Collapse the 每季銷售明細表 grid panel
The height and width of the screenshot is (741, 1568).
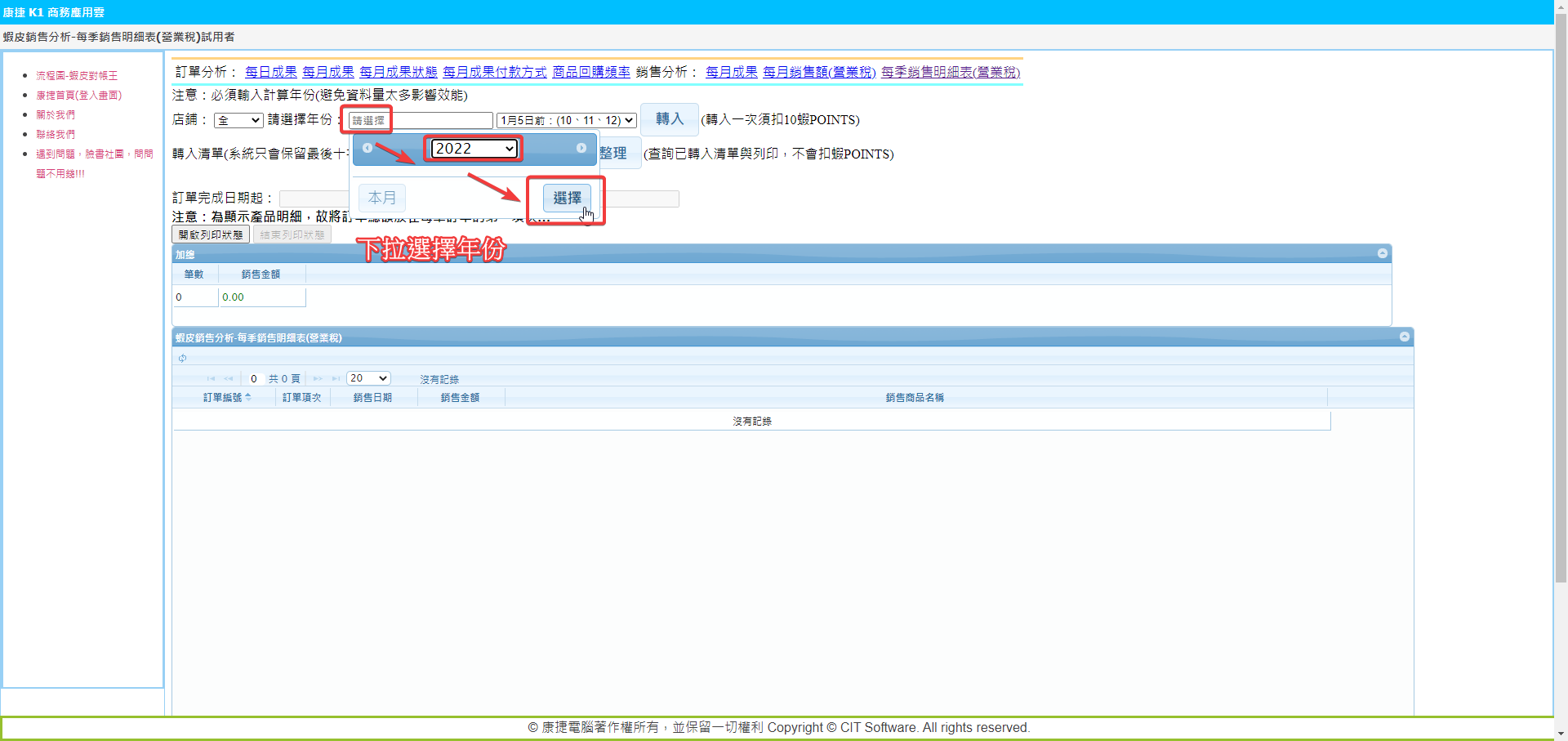tap(1404, 337)
